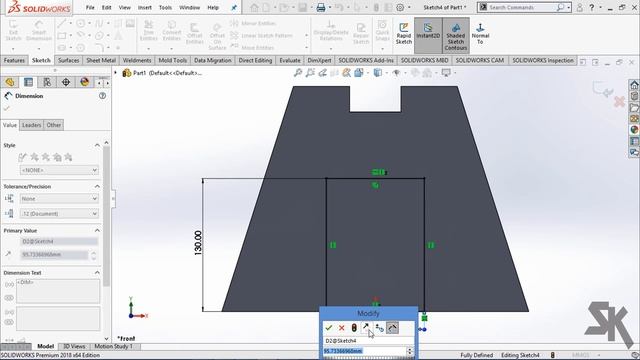Screen dimensions: 640x360
Task: Expand Part1 flyout feature tree arrow
Action: [116, 73]
